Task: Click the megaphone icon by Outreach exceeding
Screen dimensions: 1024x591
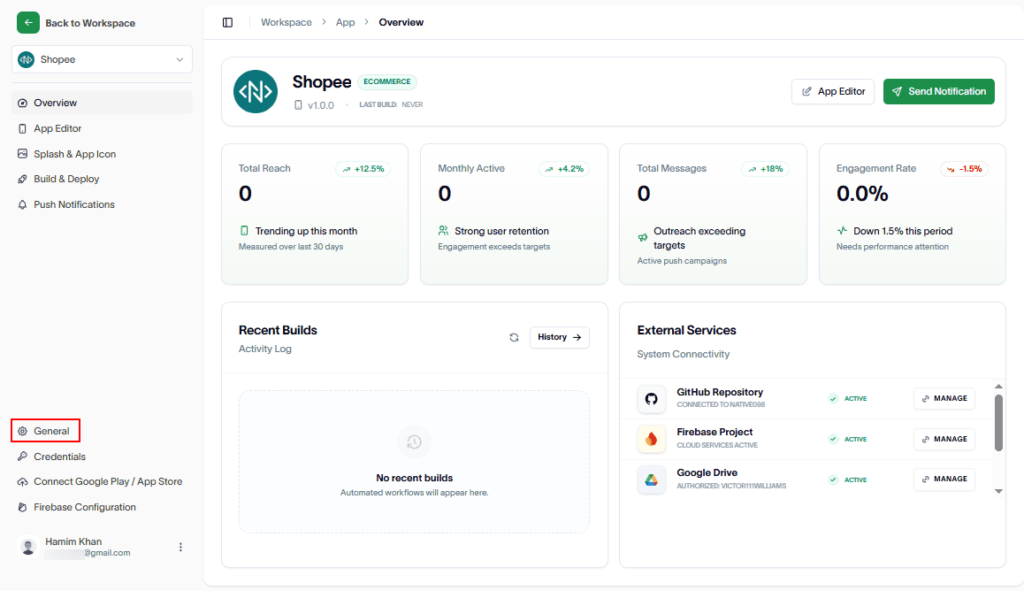Action: [x=643, y=238]
